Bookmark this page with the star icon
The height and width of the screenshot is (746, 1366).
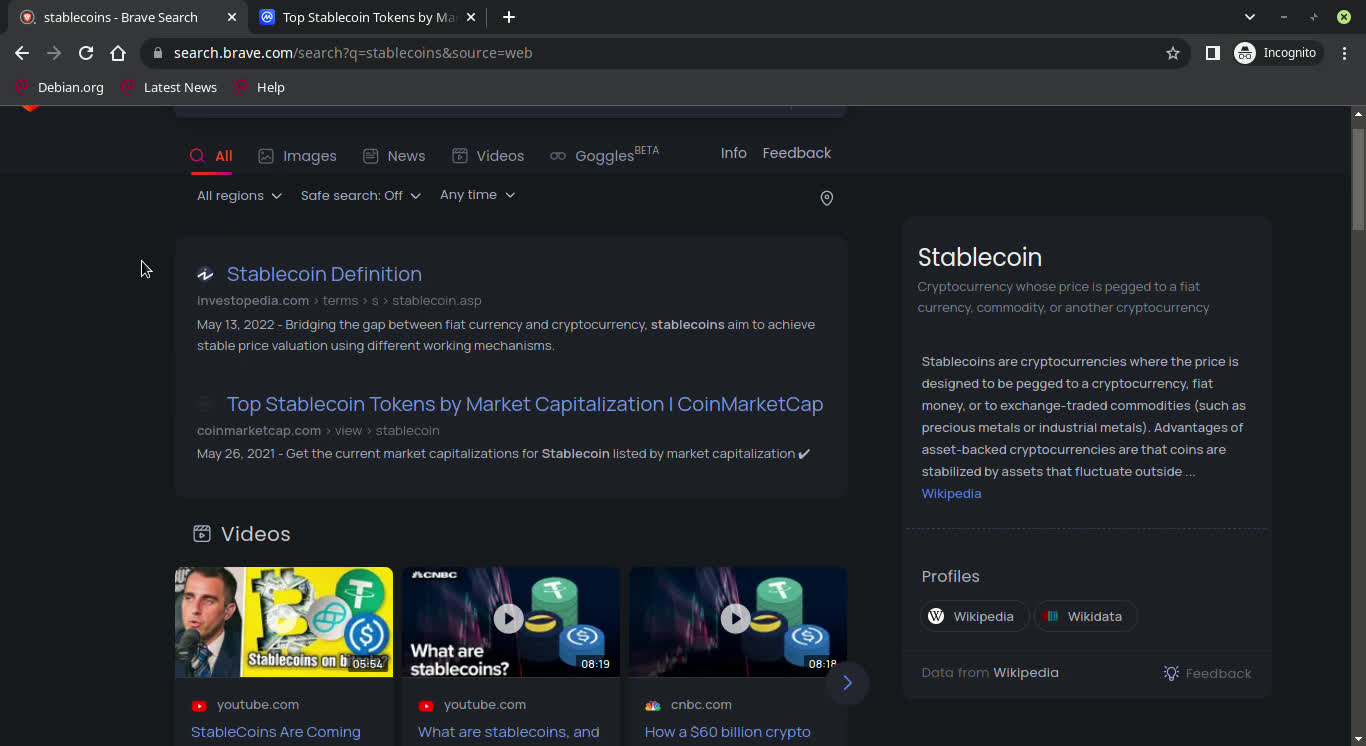click(x=1173, y=53)
